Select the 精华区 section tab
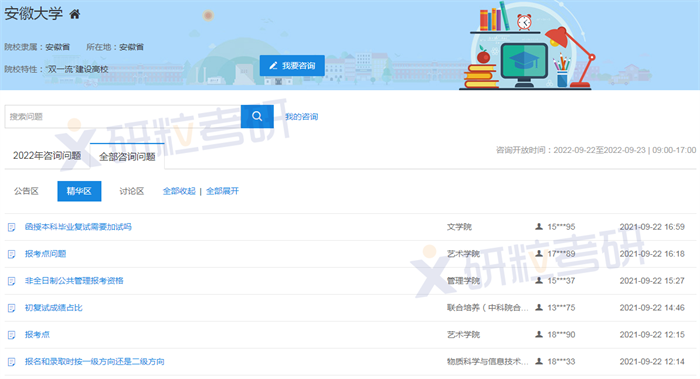Image resolution: width=700 pixels, height=379 pixels. point(79,191)
